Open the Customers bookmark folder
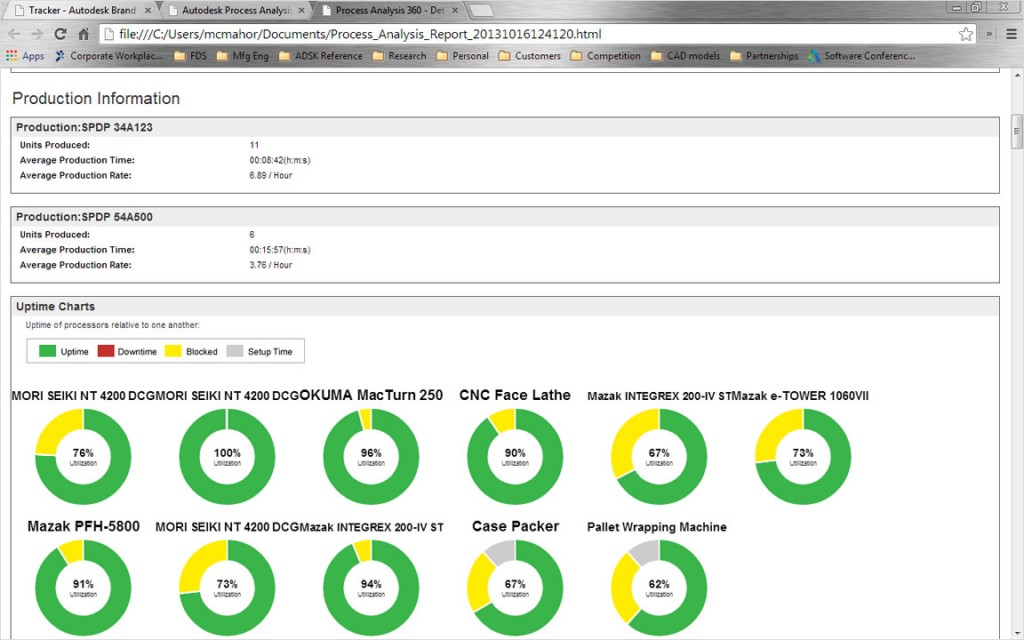1024x640 pixels. (530, 56)
